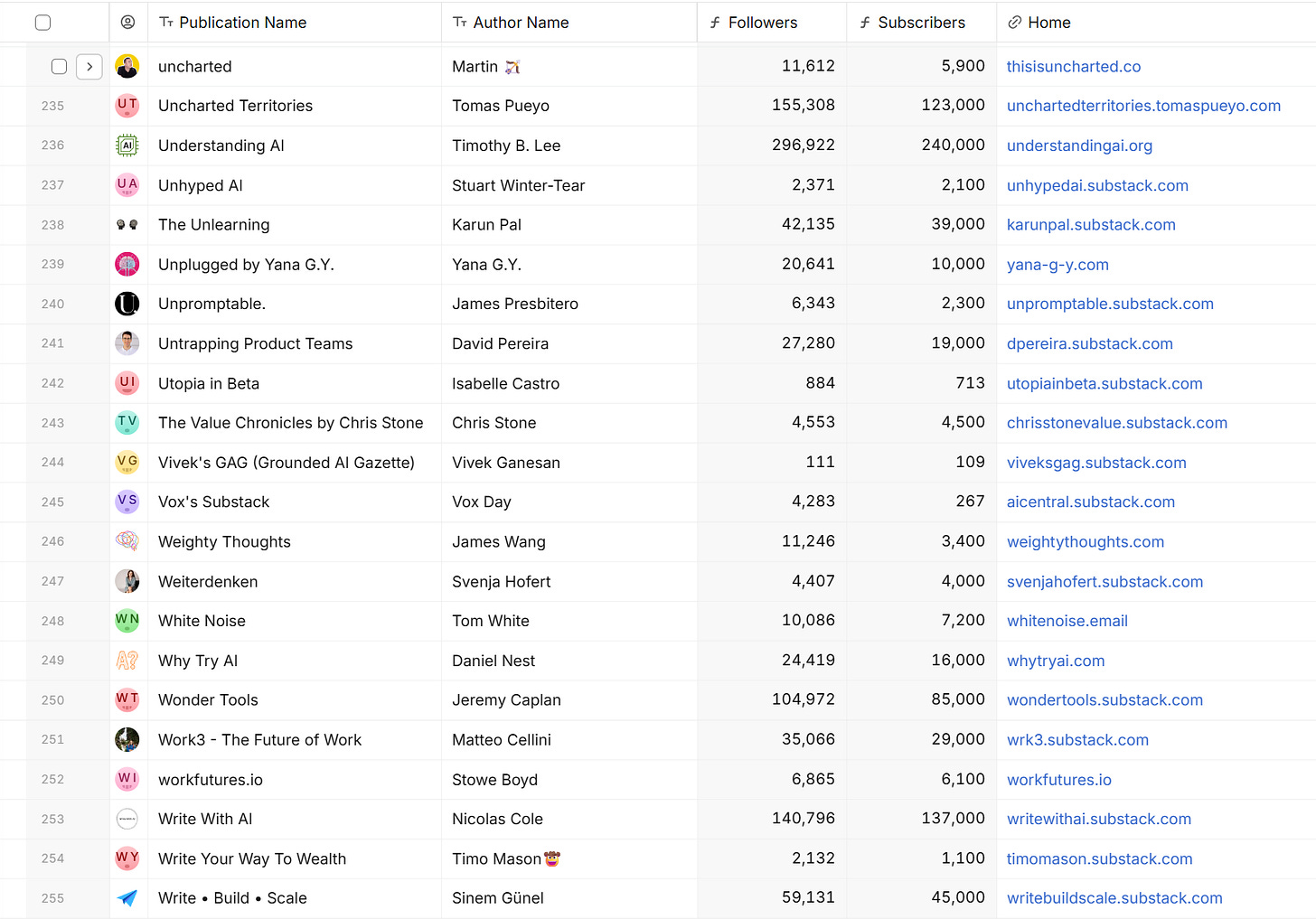Viewport: 1316px width, 919px height.
Task: Click the 123,000 subscribers cell
Action: (921, 106)
